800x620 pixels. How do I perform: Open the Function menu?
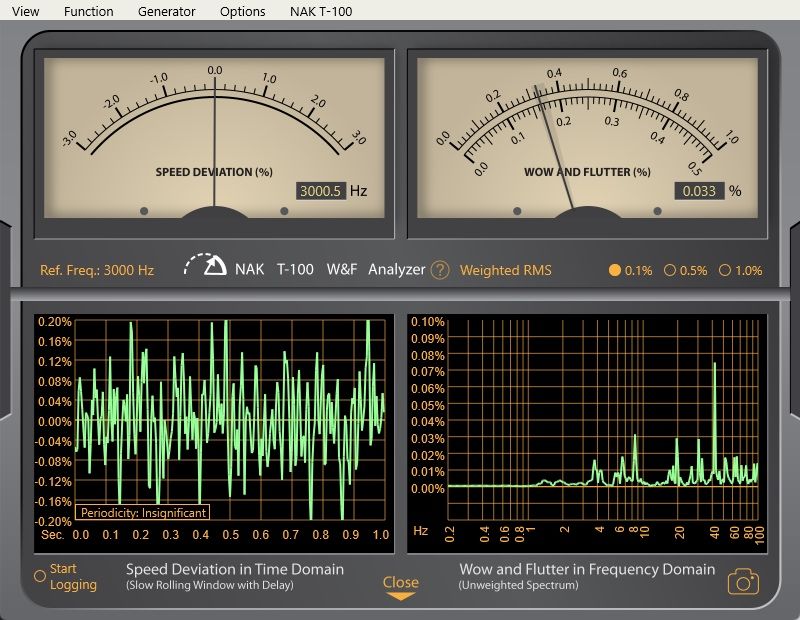pos(89,11)
